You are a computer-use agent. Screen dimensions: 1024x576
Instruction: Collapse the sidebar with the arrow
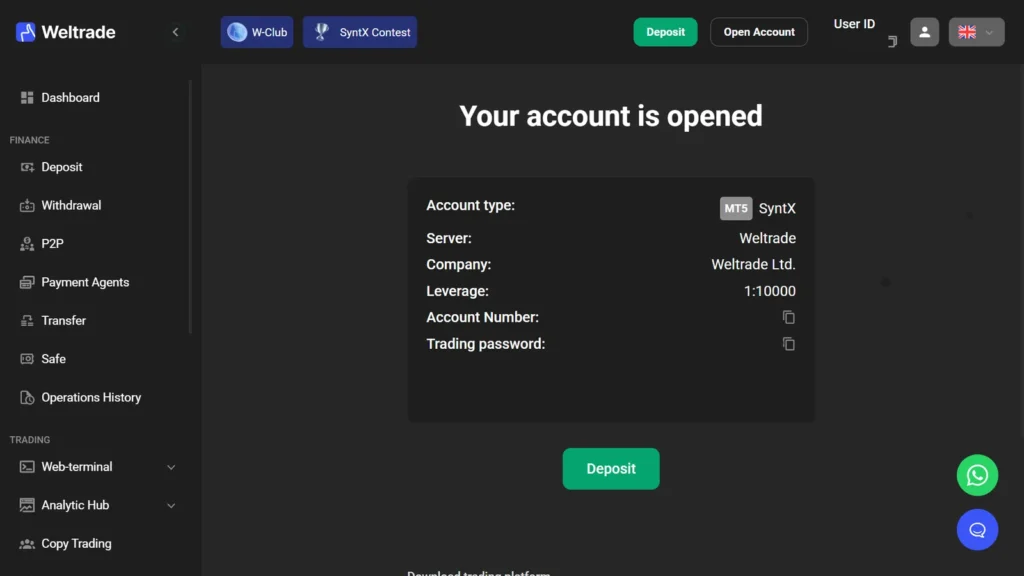(175, 32)
